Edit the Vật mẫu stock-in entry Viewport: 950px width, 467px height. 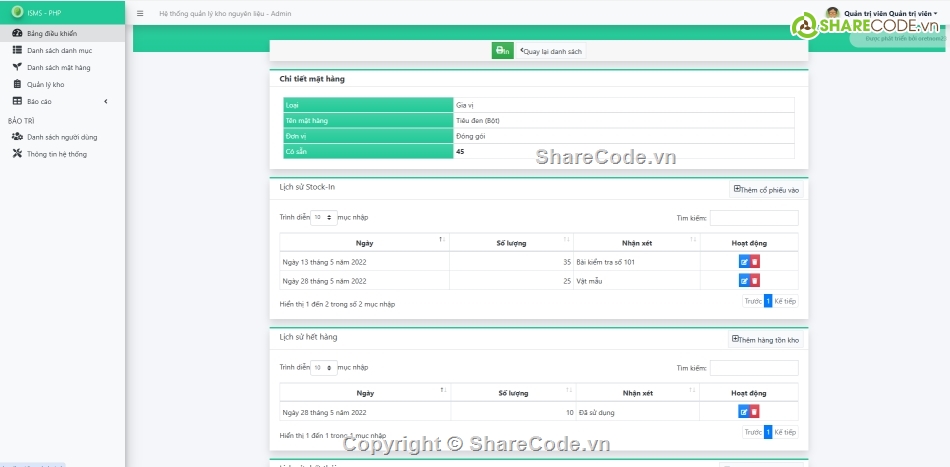pos(743,280)
